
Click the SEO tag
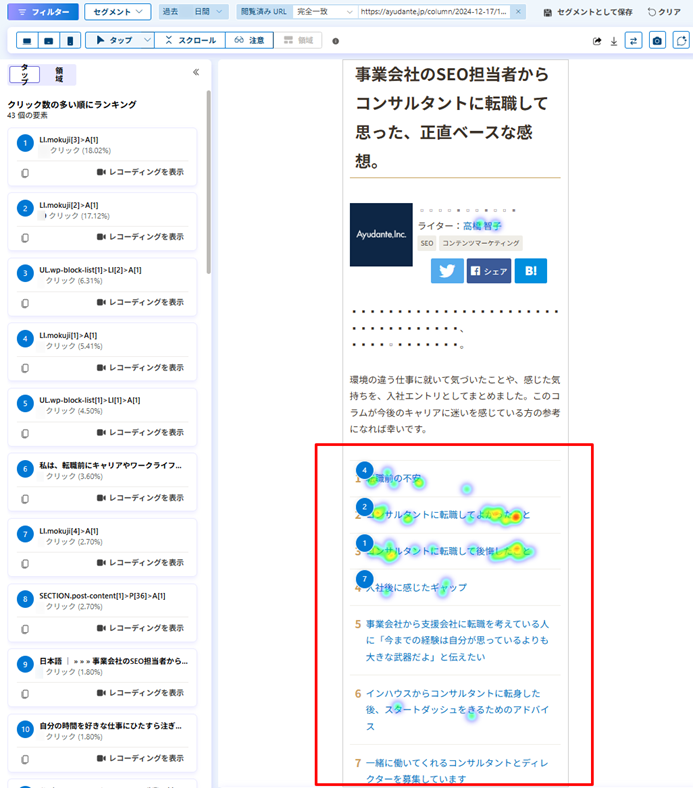tap(427, 243)
